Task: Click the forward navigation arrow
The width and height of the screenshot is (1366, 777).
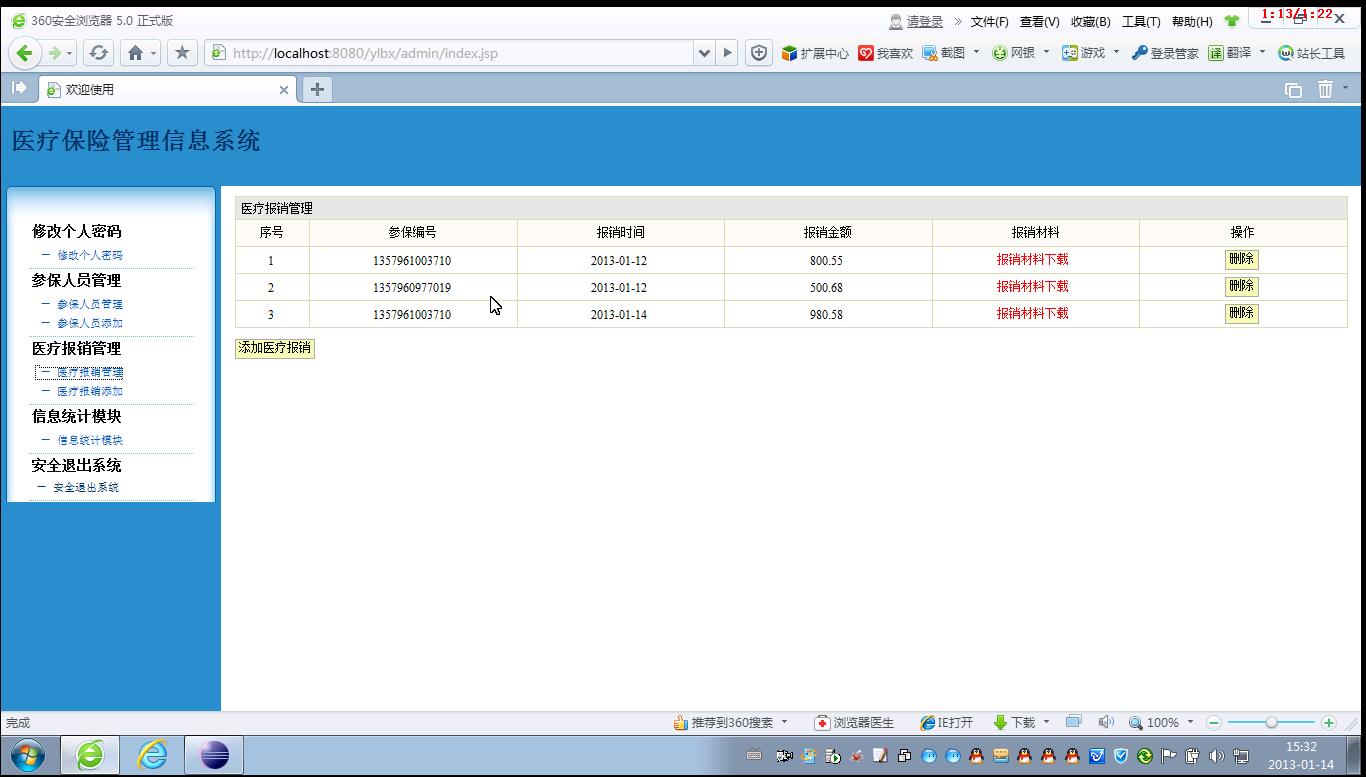Action: (x=55, y=53)
